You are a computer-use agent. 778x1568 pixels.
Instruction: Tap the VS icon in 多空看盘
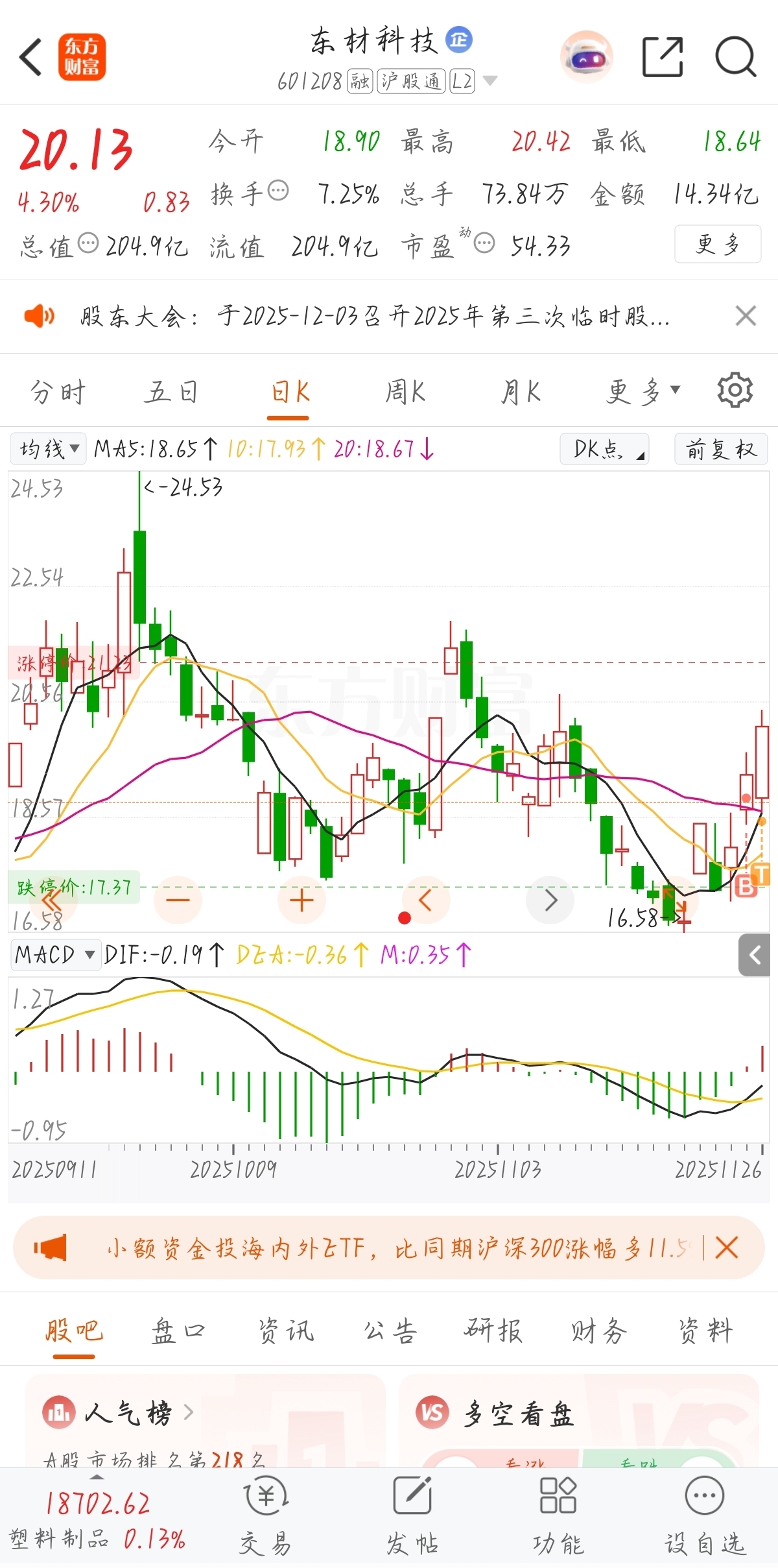coord(432,1412)
